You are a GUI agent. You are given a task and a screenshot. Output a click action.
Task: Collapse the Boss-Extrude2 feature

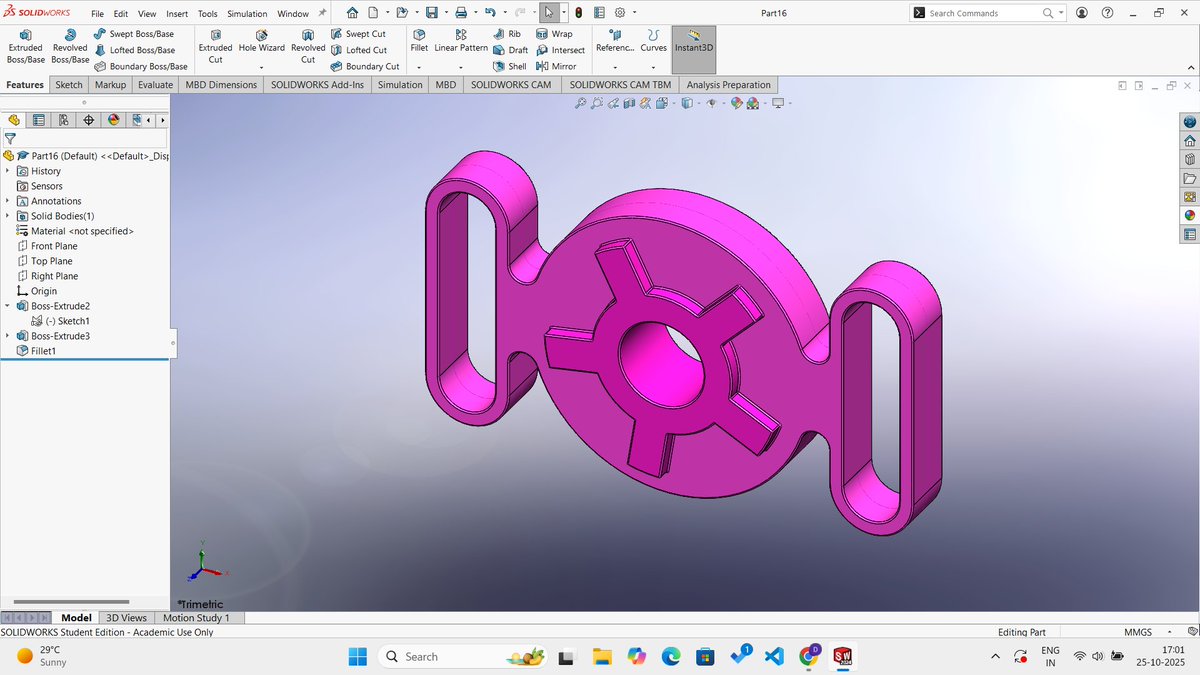[8, 306]
